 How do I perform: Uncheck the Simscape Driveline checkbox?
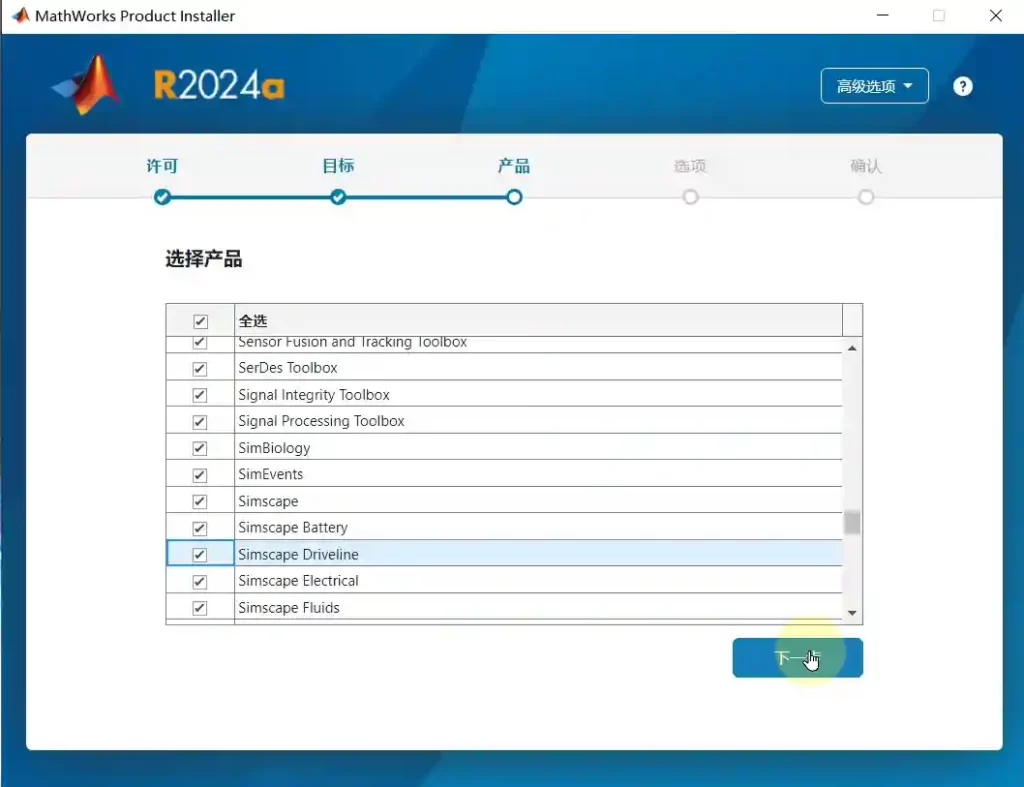200,554
